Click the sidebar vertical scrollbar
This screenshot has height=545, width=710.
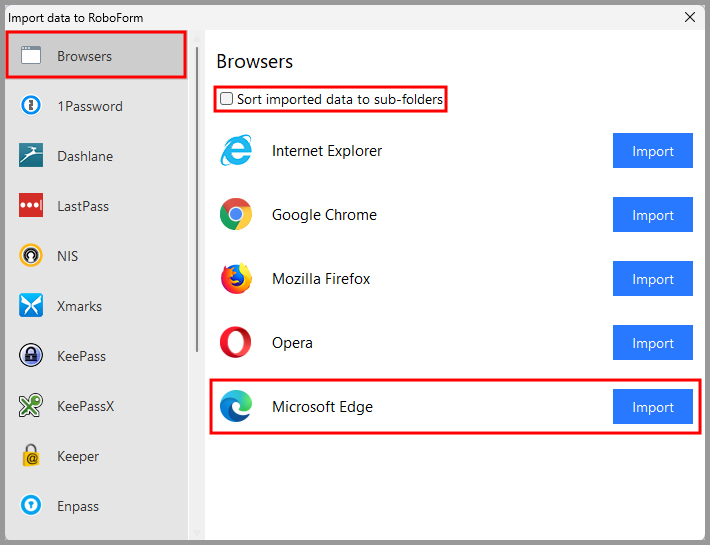[x=197, y=200]
